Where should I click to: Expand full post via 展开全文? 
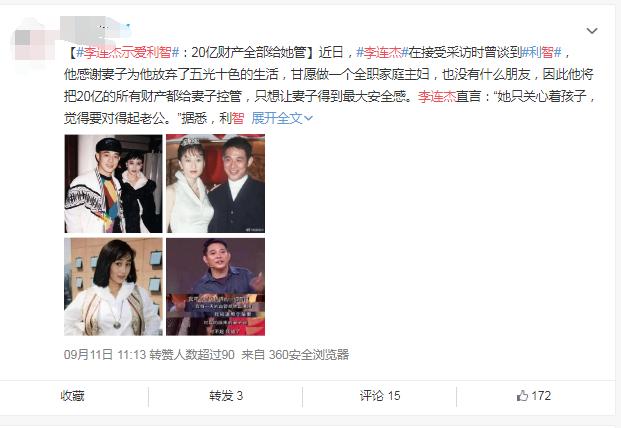[x=282, y=118]
